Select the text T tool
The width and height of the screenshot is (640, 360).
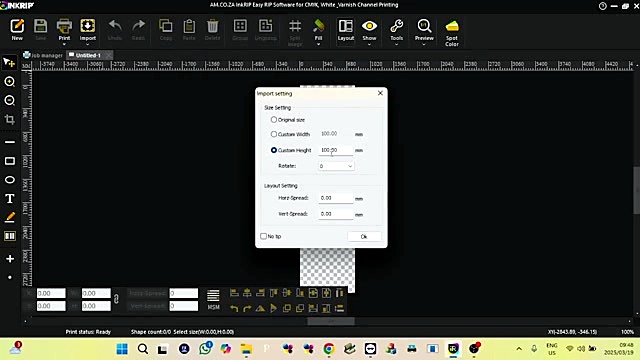point(10,199)
